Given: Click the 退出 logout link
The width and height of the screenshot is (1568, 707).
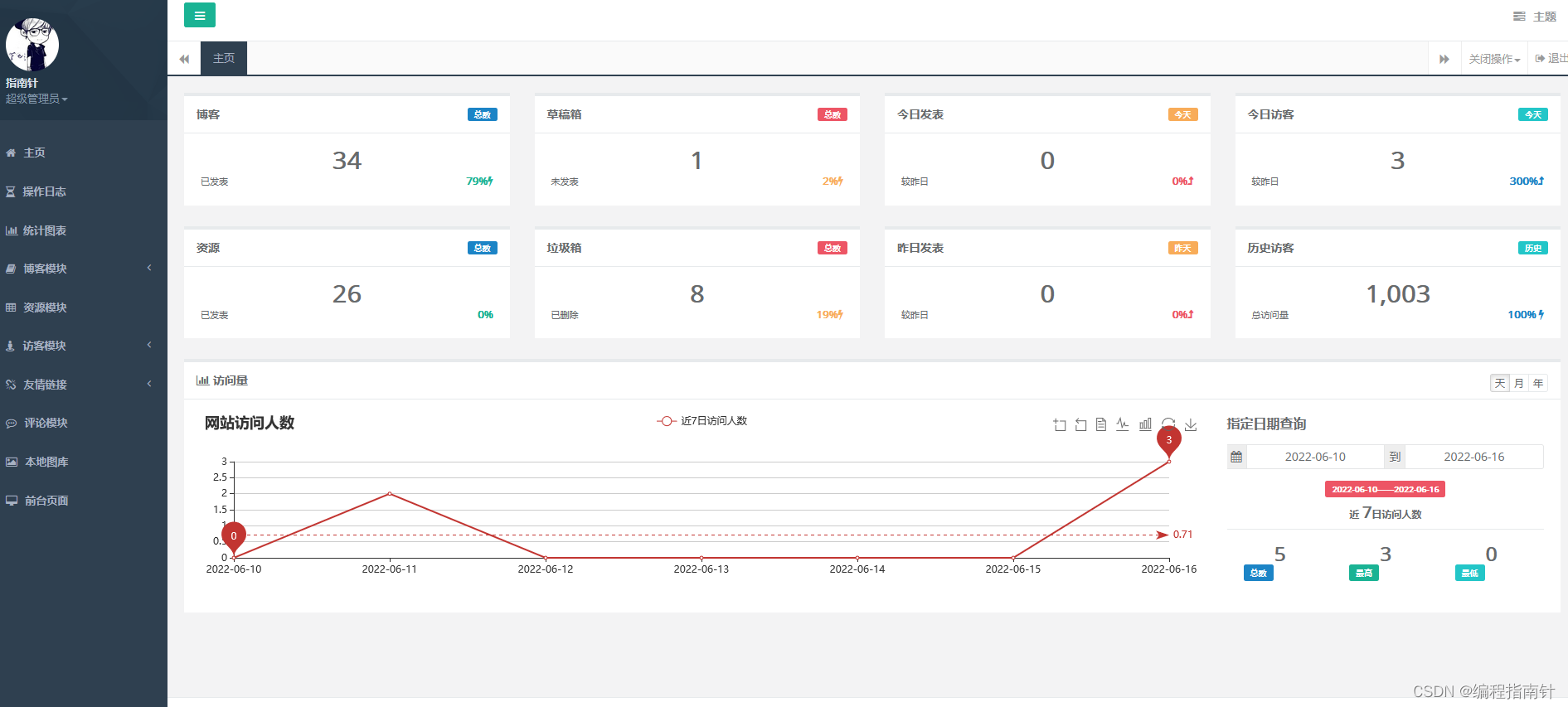Looking at the screenshot, I should pos(1551,59).
